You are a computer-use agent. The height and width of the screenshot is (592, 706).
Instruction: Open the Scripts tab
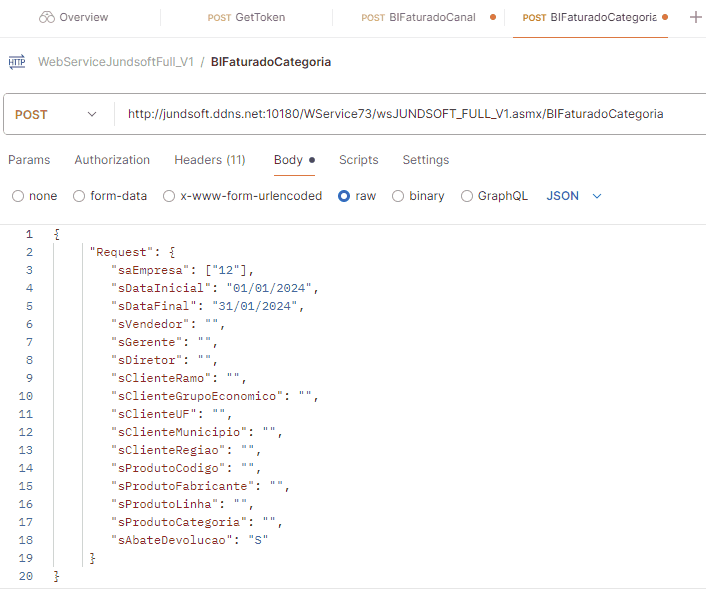tap(358, 160)
